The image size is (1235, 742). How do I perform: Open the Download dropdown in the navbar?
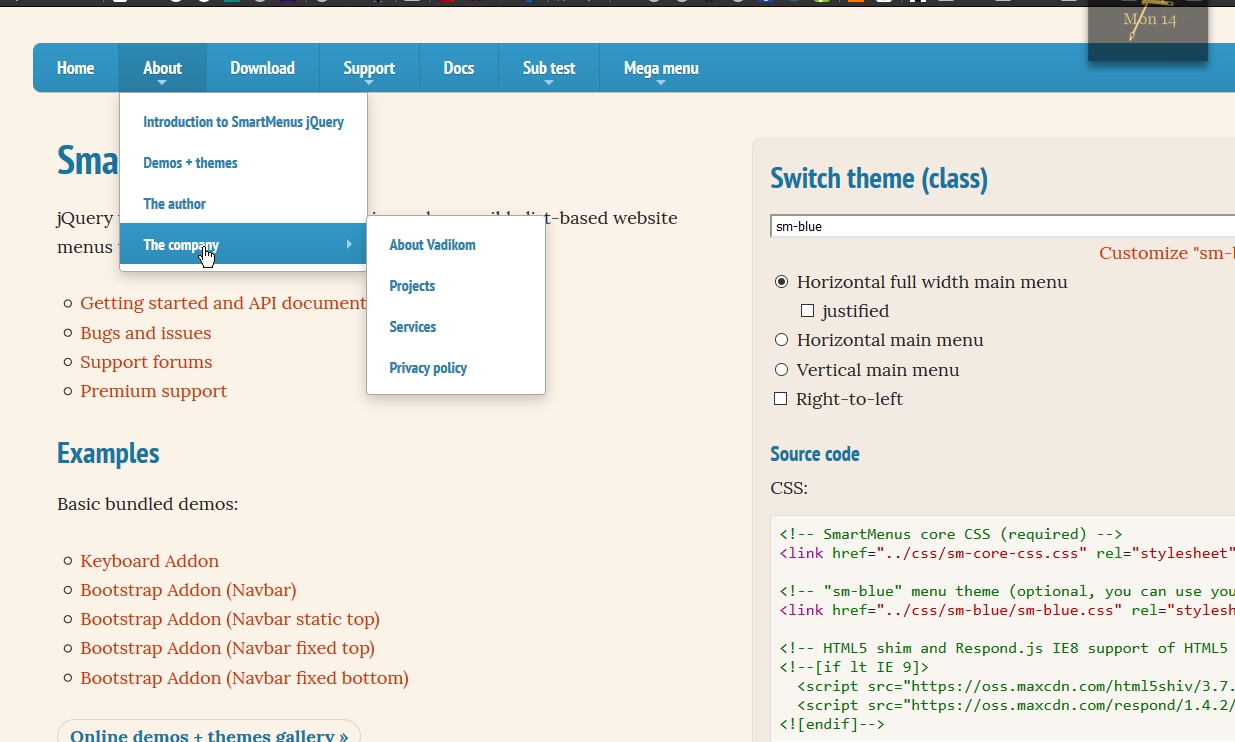point(262,68)
